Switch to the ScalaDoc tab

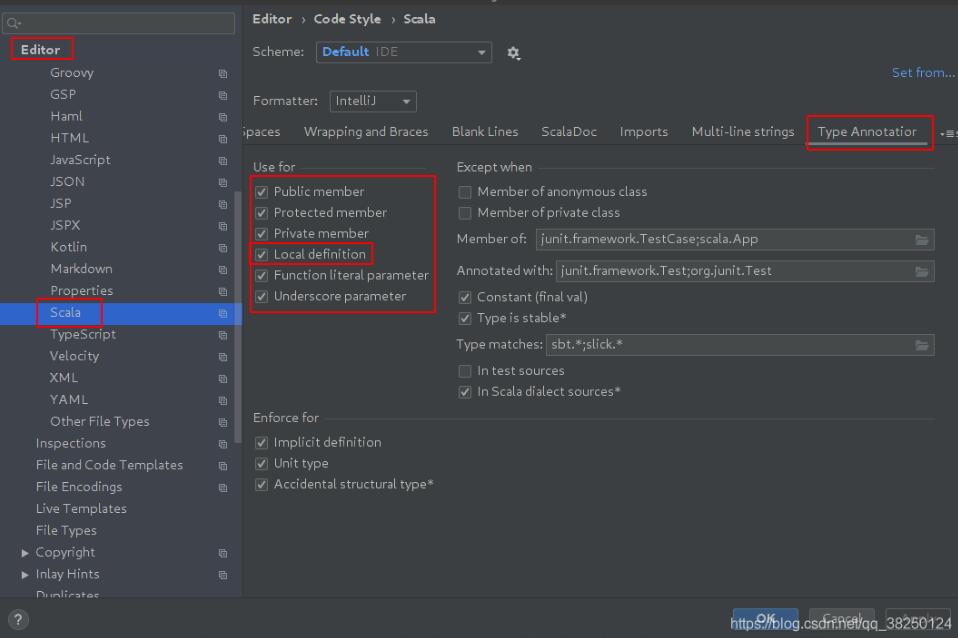pos(569,132)
